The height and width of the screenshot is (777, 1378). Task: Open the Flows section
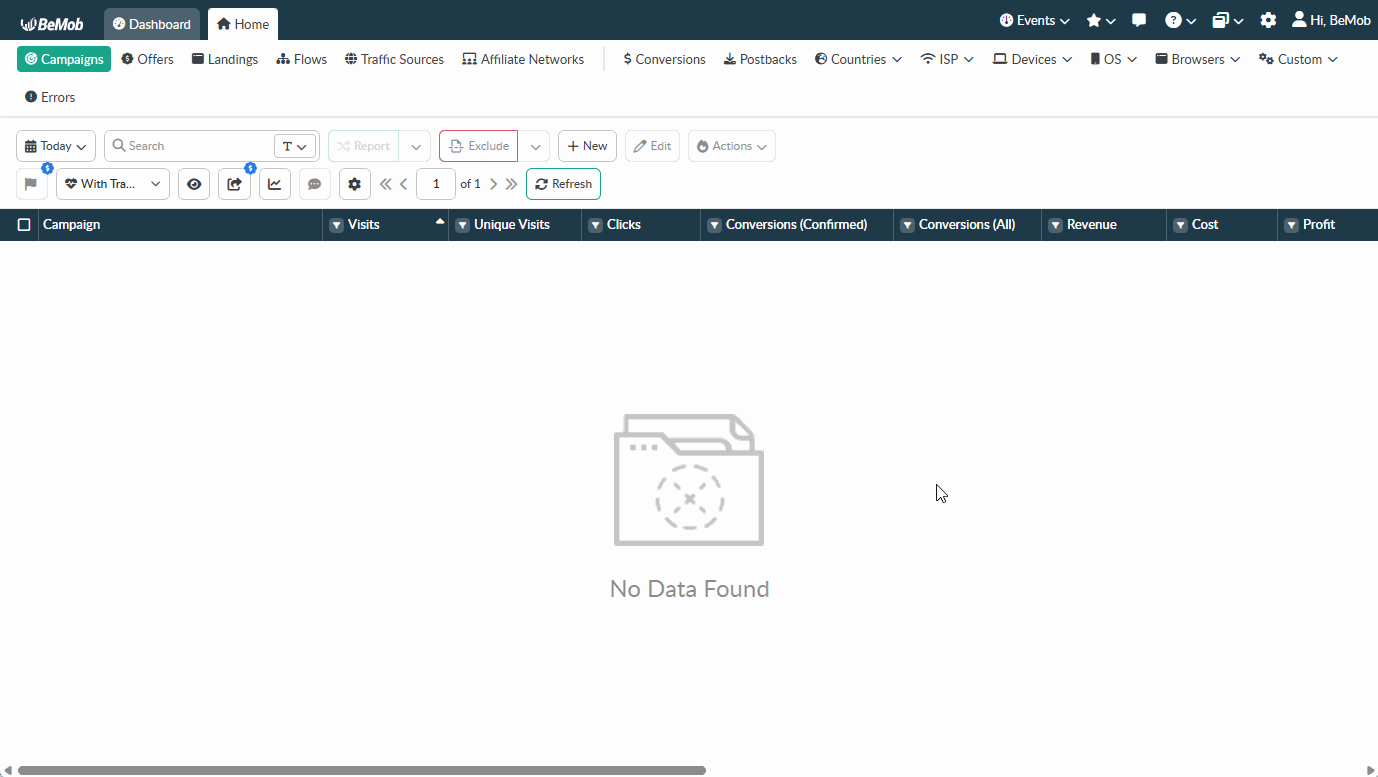click(302, 59)
